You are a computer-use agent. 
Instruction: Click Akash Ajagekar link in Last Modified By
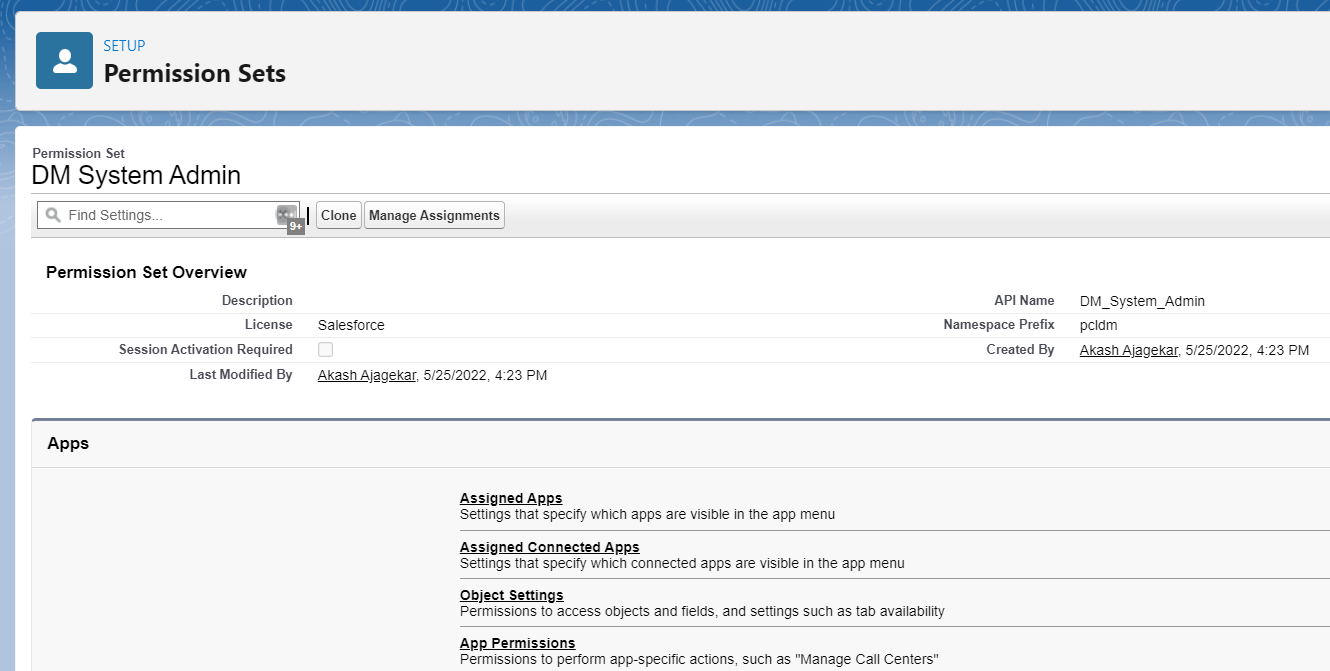[x=365, y=375]
